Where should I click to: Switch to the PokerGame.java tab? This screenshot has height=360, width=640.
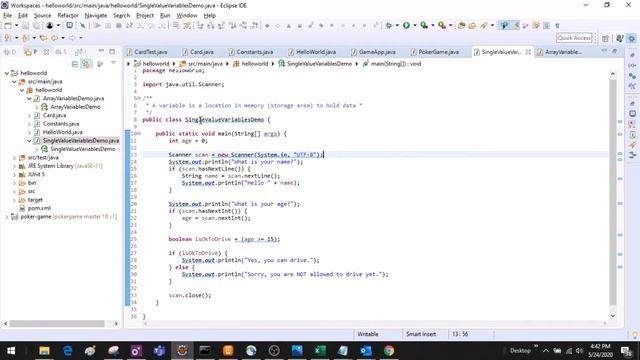pyautogui.click(x=438, y=52)
